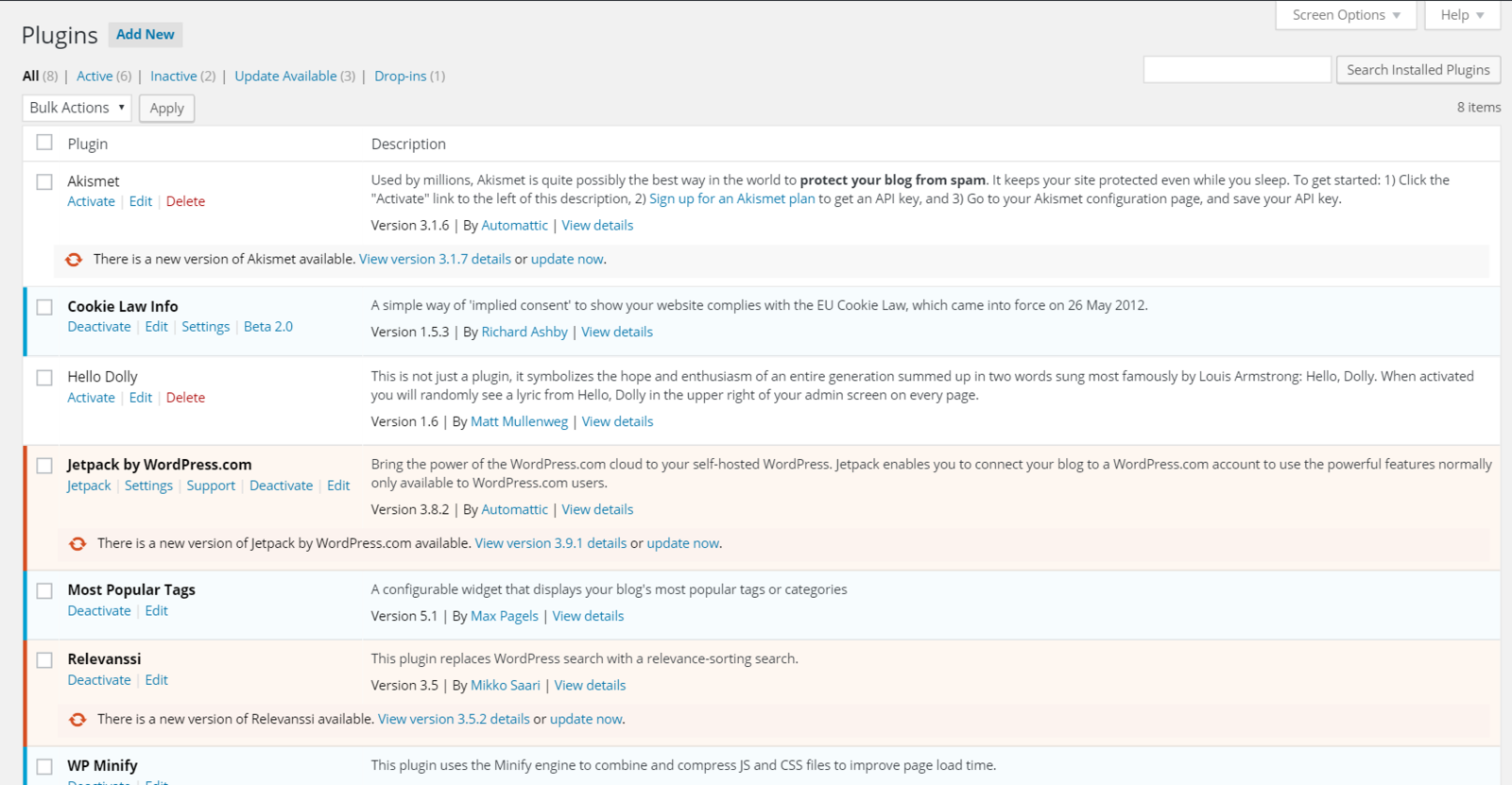Open Richard Ashby author link

point(524,332)
